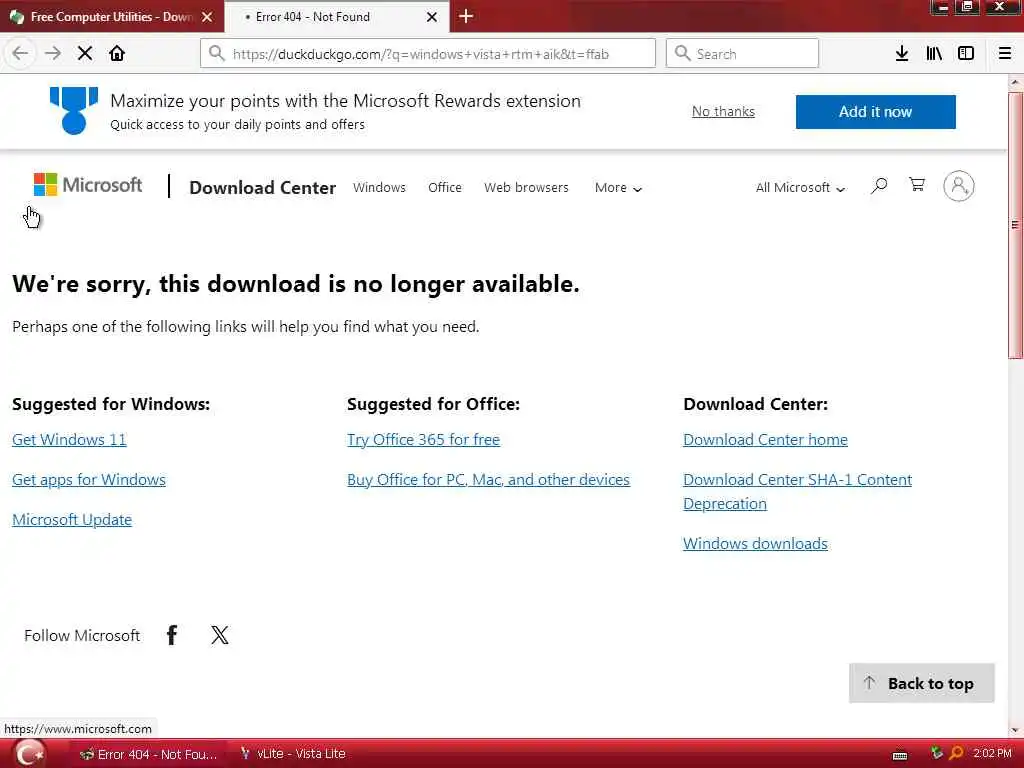The height and width of the screenshot is (768, 1024).
Task: Dismiss the banner with No thanks
Action: (723, 112)
